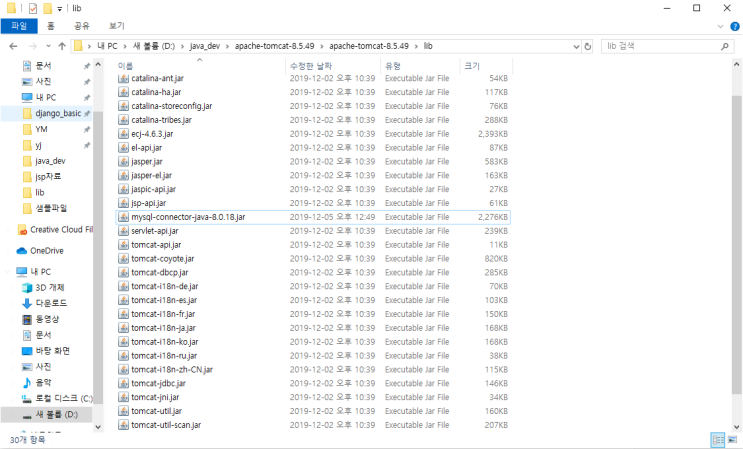The image size is (743, 449).
Task: Expand the 3D 개체 tree node
Action: (x=14, y=287)
